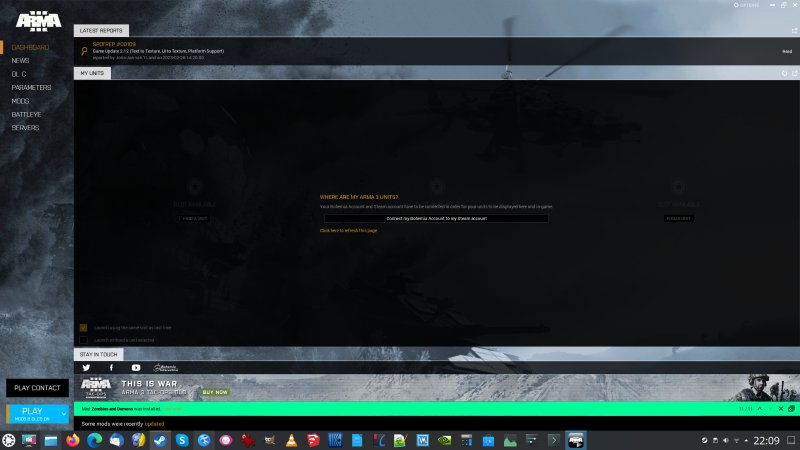
Task: Dismiss the green notification bar
Action: click(781, 409)
